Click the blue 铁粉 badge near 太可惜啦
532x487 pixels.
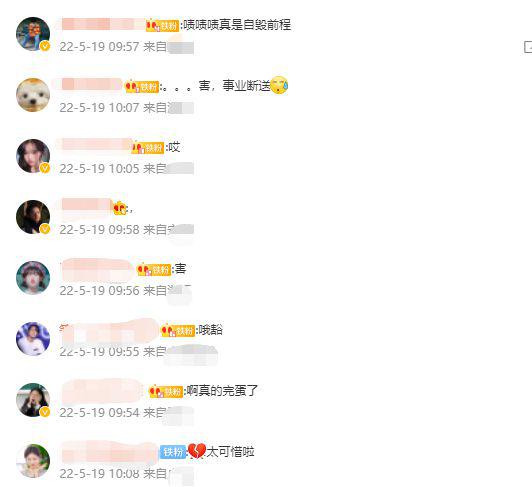173,452
